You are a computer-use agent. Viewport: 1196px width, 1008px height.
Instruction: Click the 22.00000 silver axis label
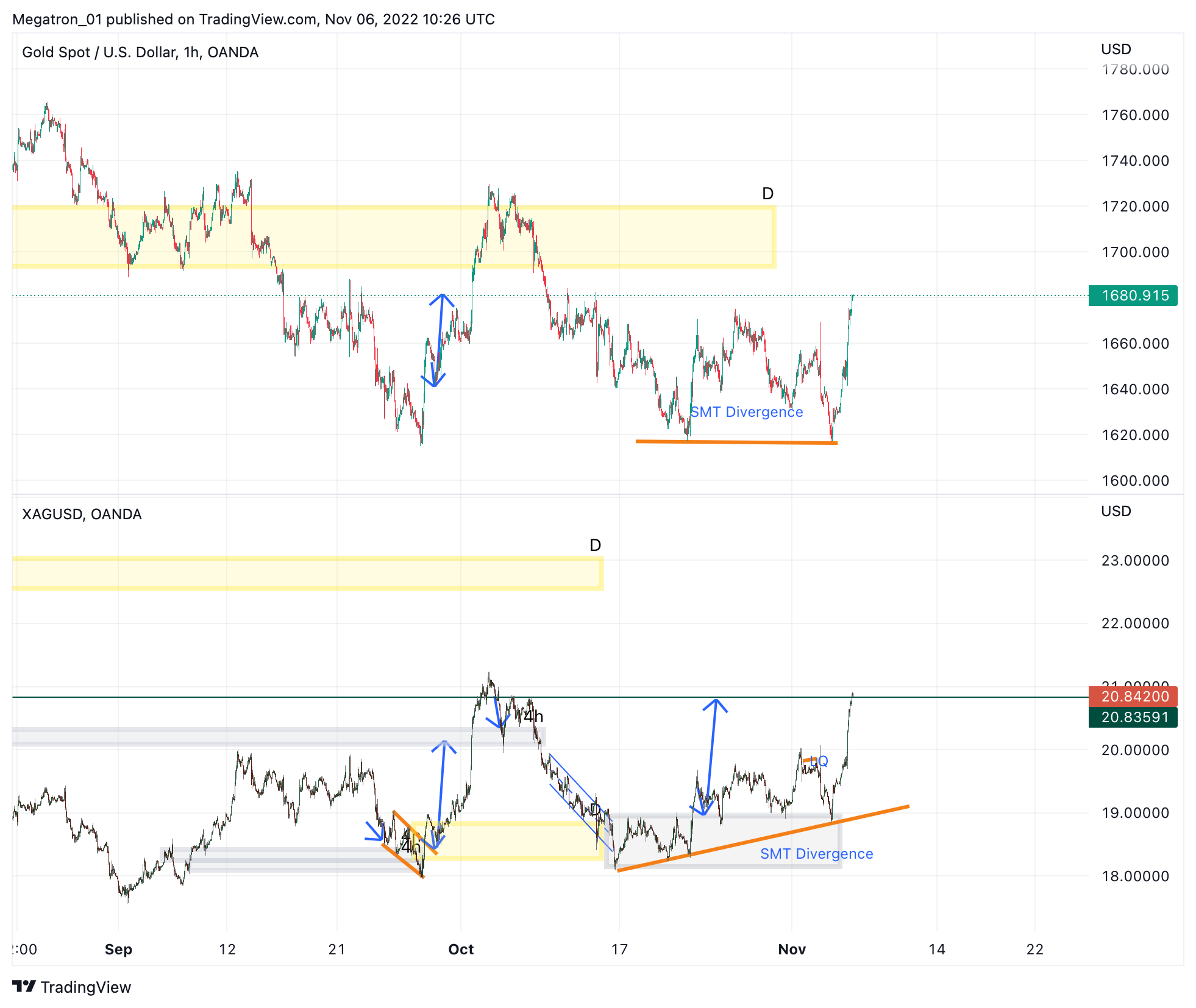pyautogui.click(x=1135, y=623)
